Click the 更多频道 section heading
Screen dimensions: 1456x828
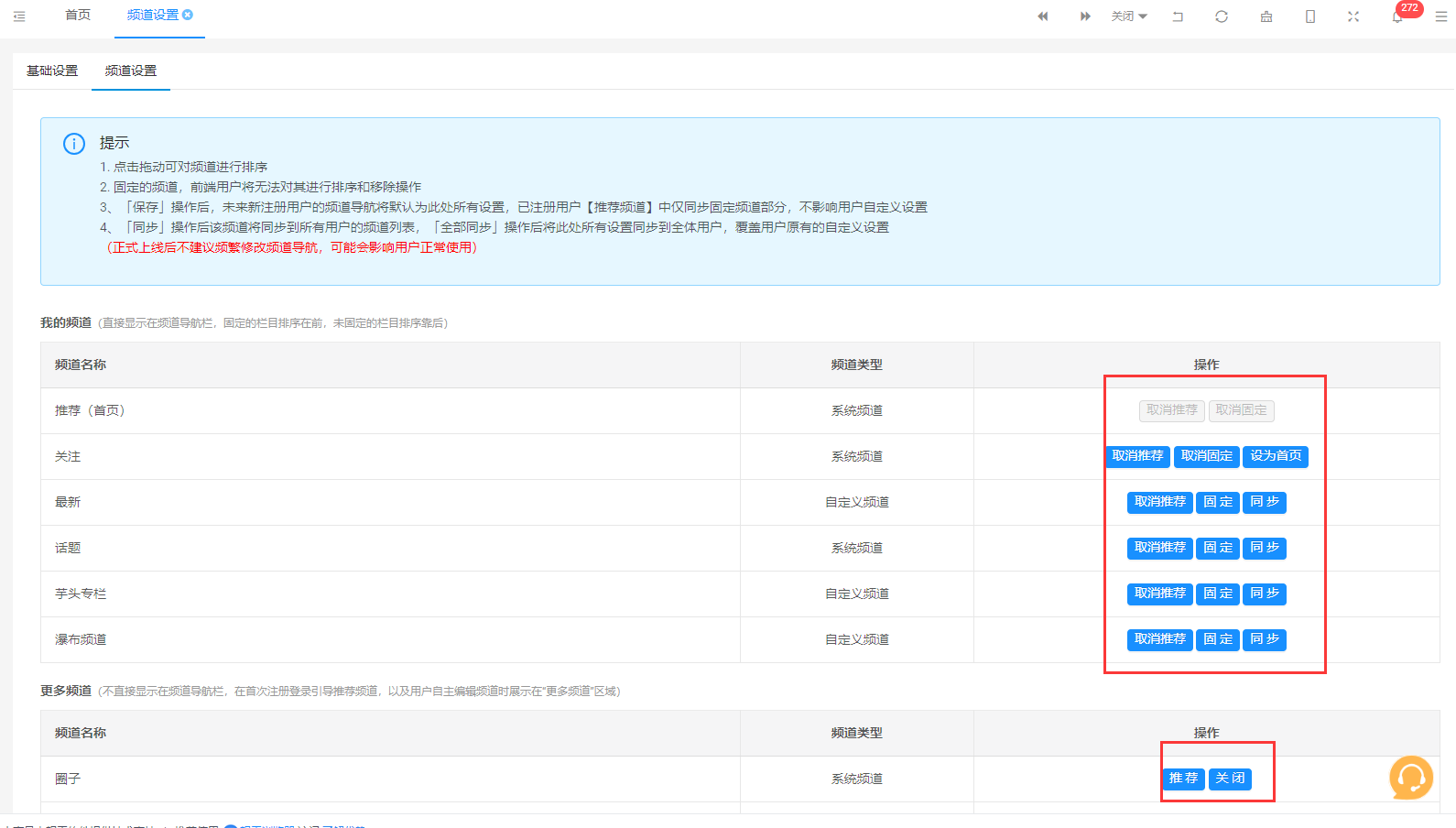point(66,691)
